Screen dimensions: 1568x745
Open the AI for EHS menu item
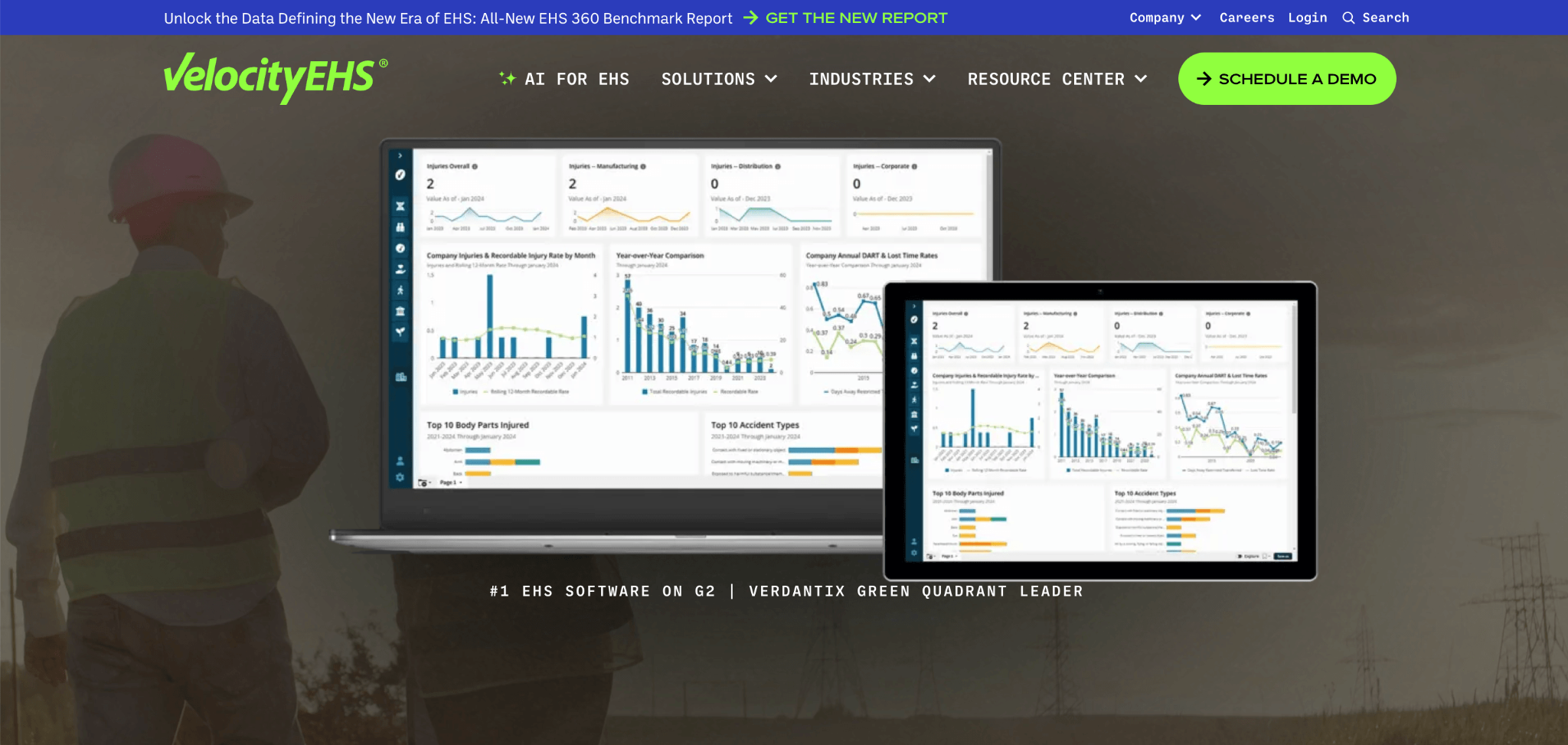564,79
